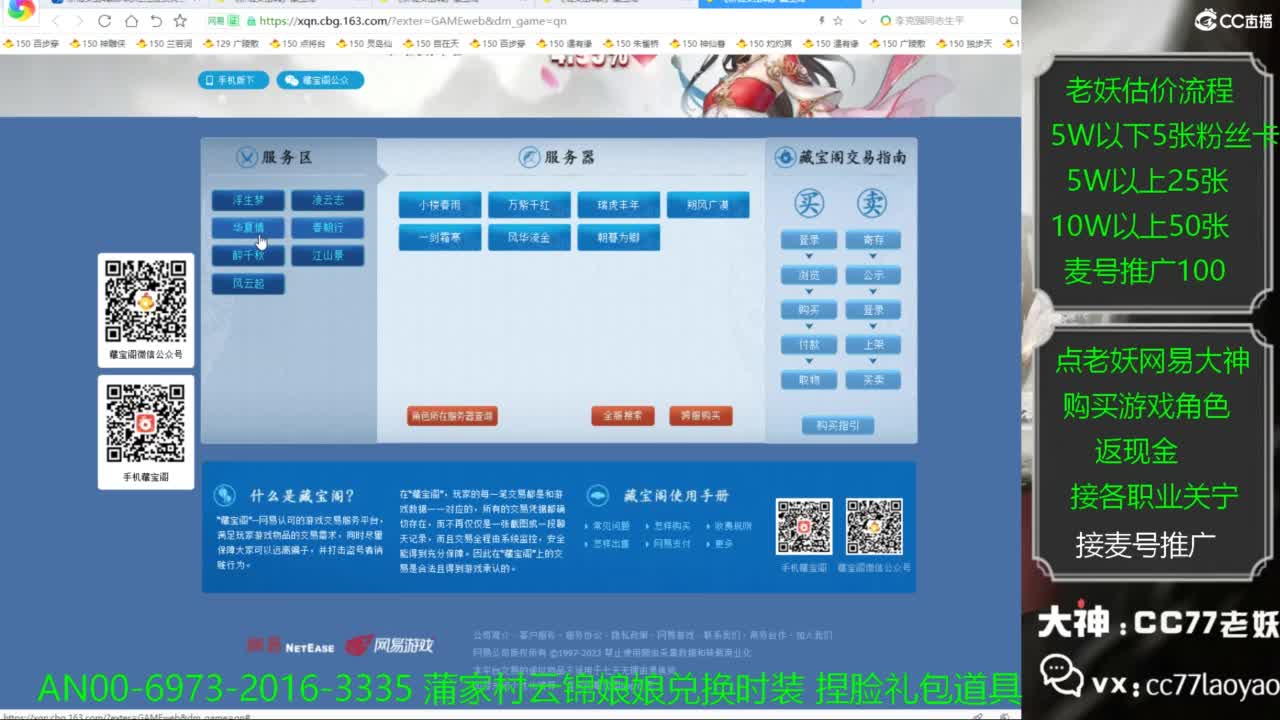Go back using the browser back arrow

click(56, 21)
